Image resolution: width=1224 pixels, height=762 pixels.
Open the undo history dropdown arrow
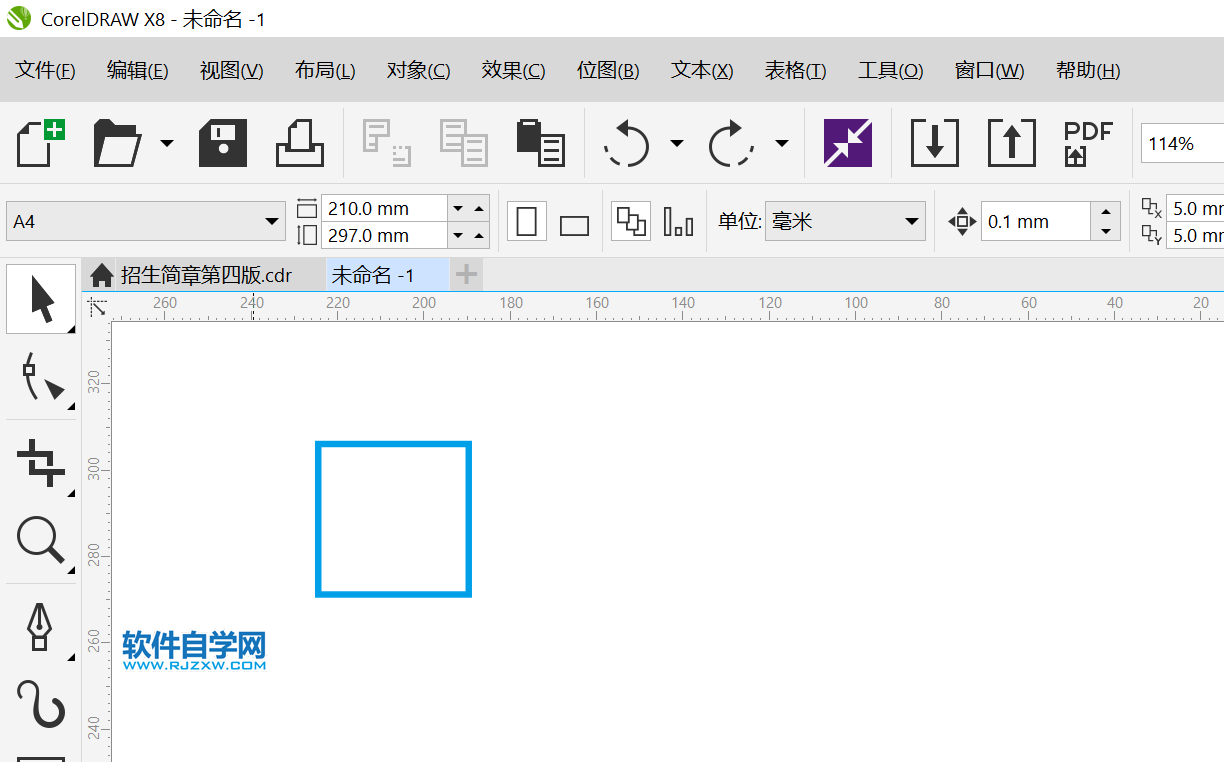tap(677, 143)
